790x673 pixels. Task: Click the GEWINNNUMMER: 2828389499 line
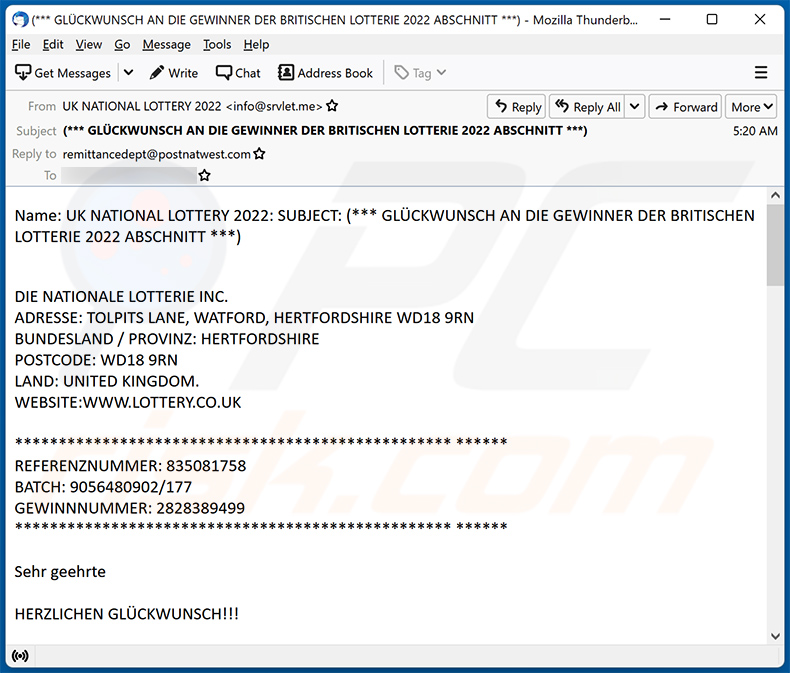pyautogui.click(x=129, y=508)
